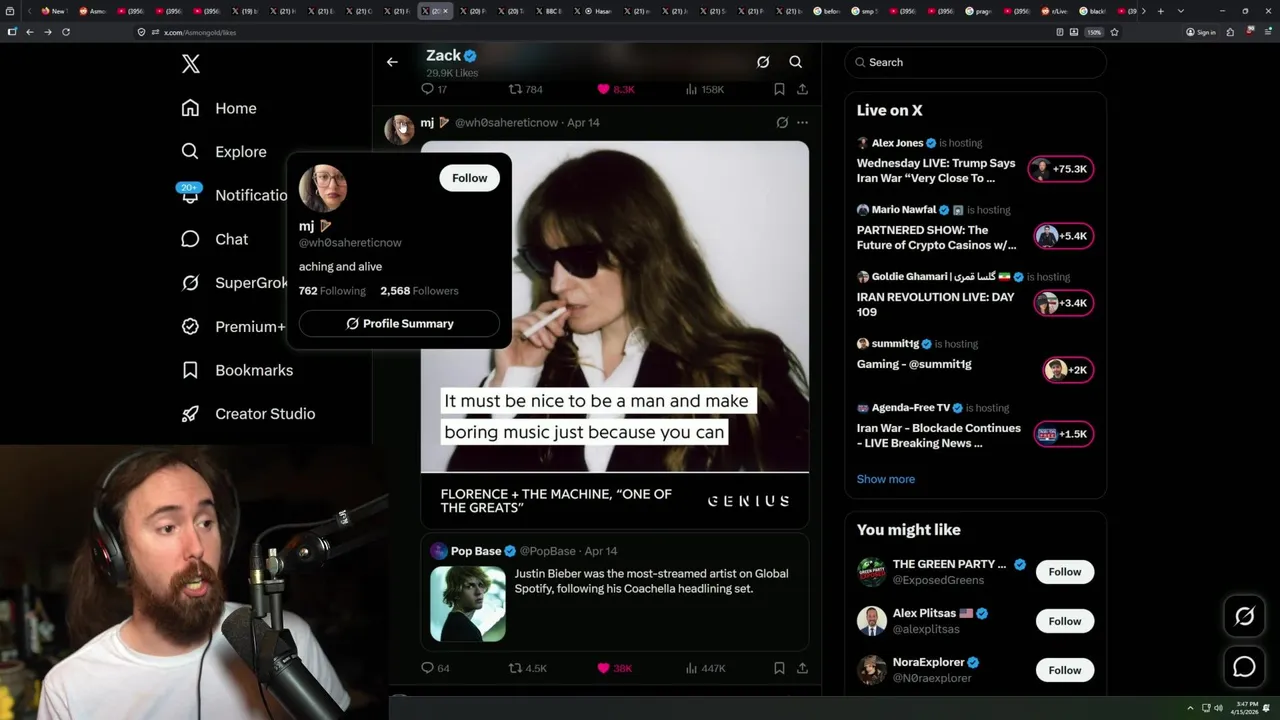The width and height of the screenshot is (1280, 720).
Task: Follow NoraExplorer
Action: coord(1064,670)
